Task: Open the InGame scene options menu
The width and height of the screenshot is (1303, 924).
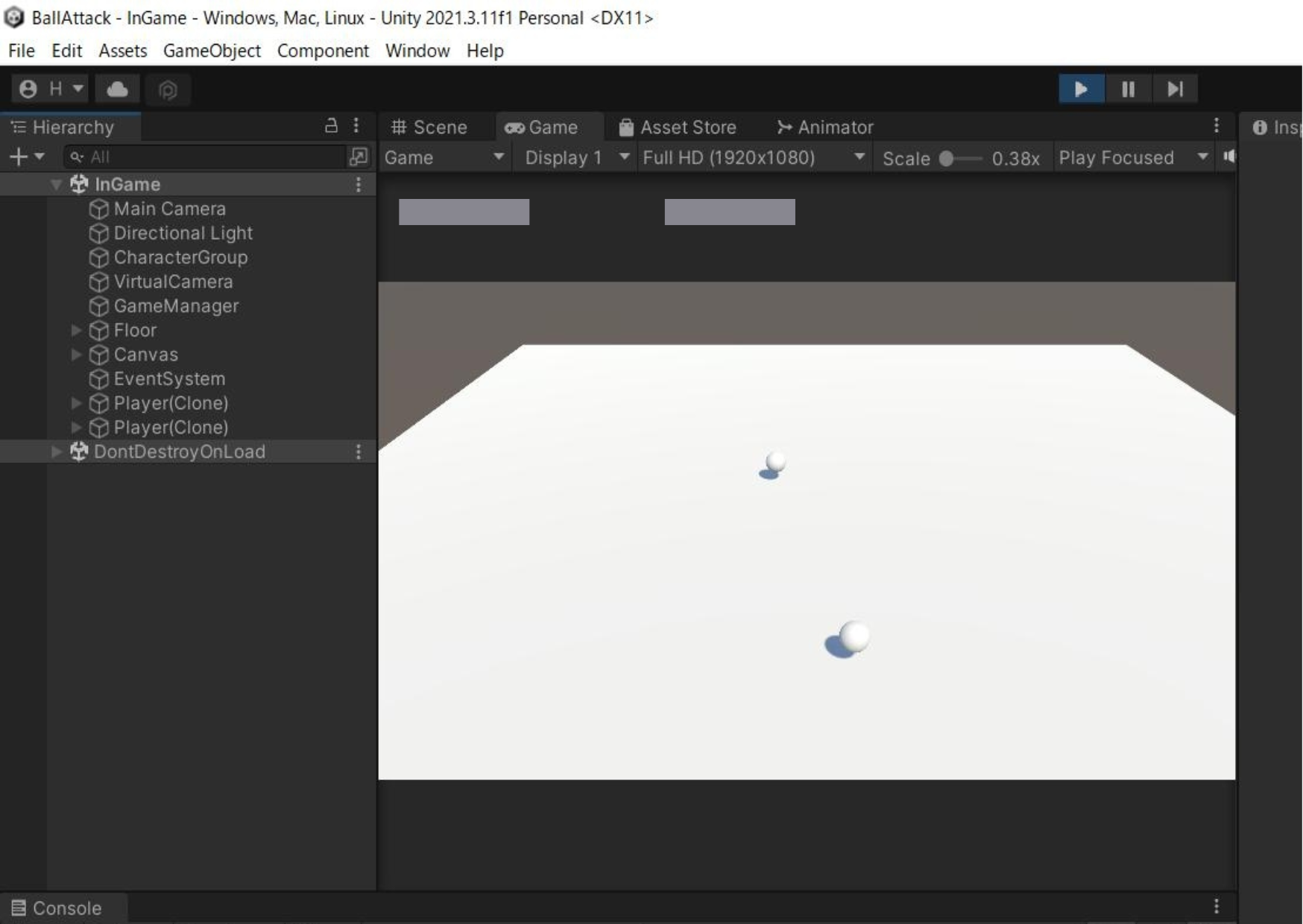Action: tap(359, 184)
